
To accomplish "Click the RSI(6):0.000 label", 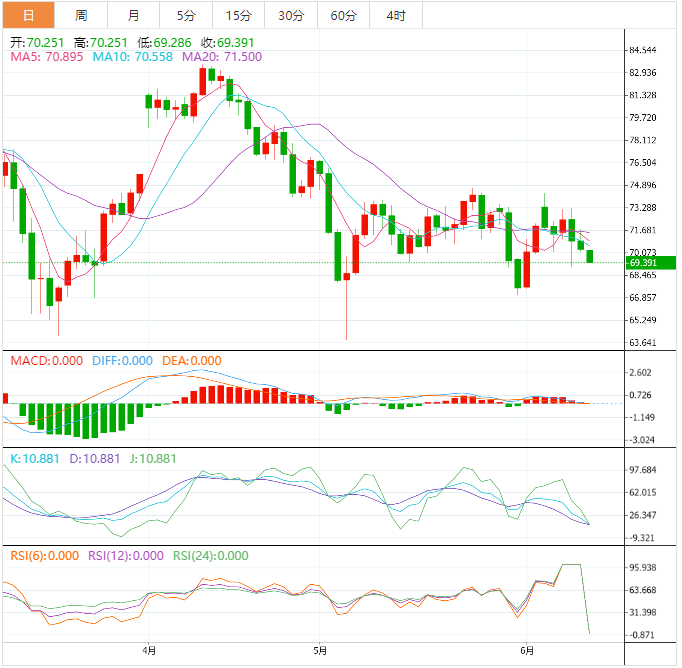I will coord(46,556).
